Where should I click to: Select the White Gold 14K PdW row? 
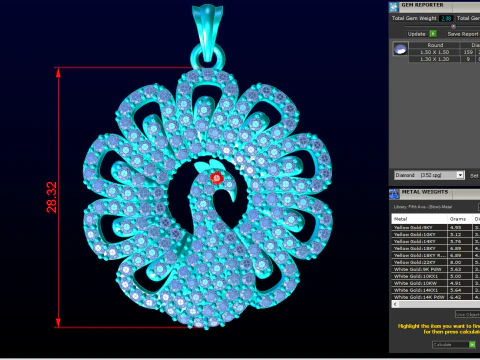coord(436,297)
